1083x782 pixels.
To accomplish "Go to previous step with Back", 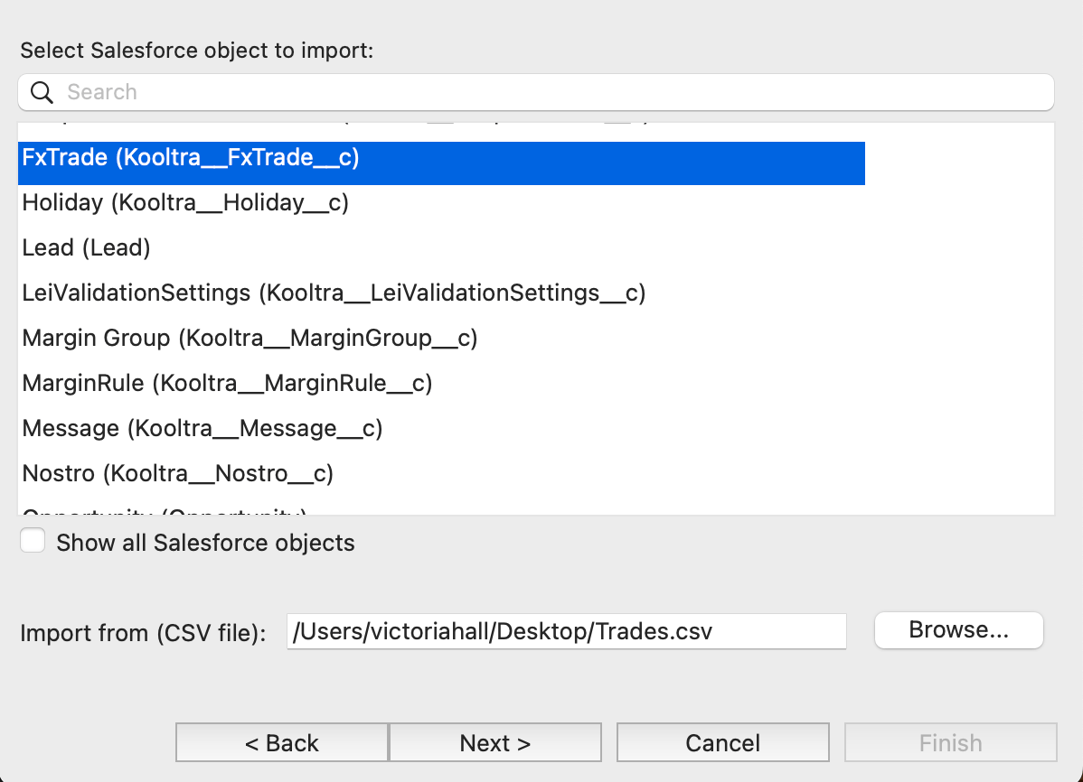I will pyautogui.click(x=282, y=743).
